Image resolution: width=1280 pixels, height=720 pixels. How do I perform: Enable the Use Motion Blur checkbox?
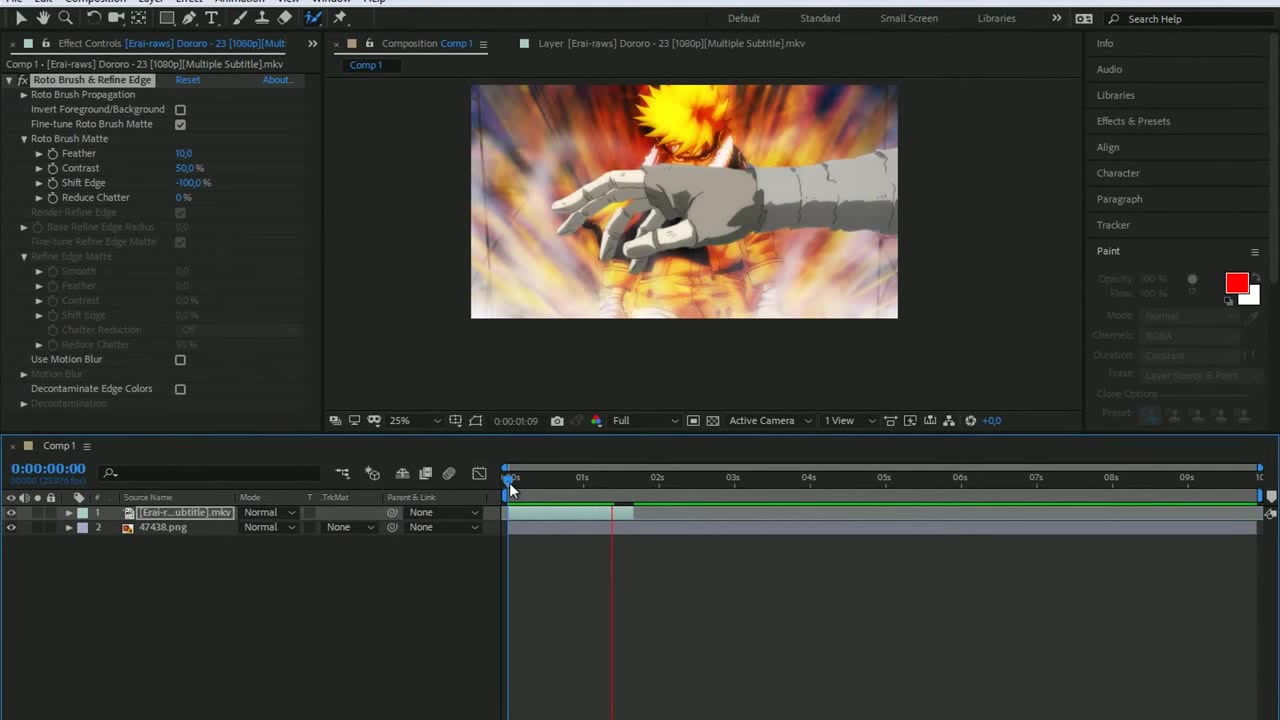pos(180,360)
